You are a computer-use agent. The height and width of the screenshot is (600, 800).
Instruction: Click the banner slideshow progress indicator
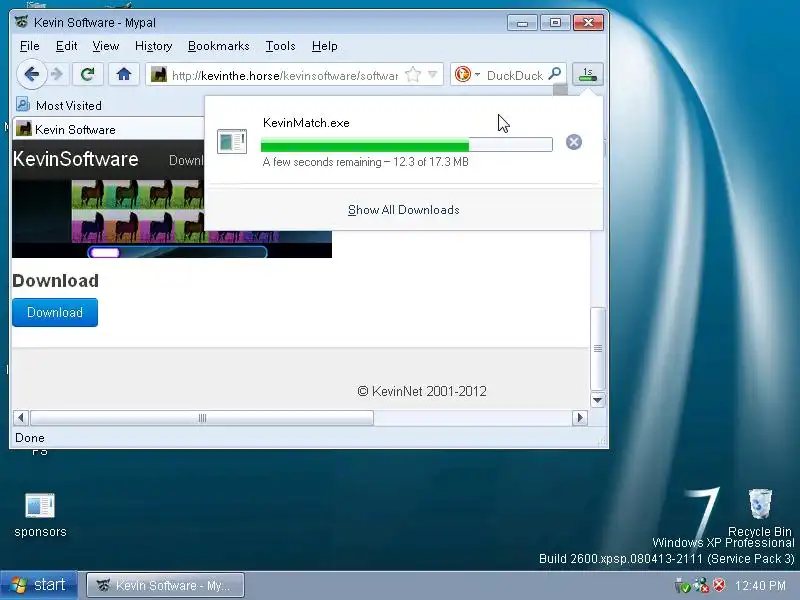tap(177, 252)
